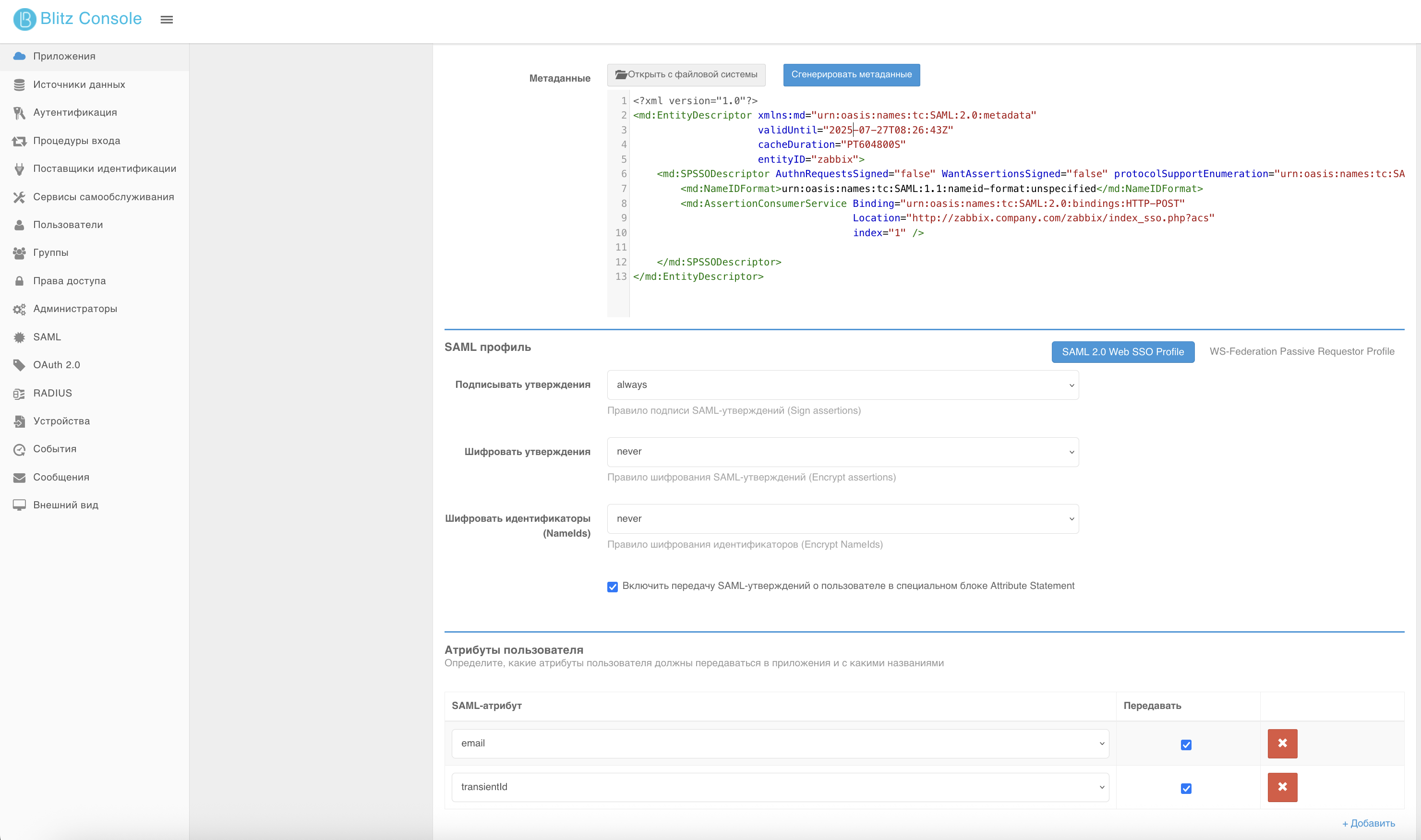Open the Подписывать утверждения dropdown
The width and height of the screenshot is (1421, 840).
843,385
